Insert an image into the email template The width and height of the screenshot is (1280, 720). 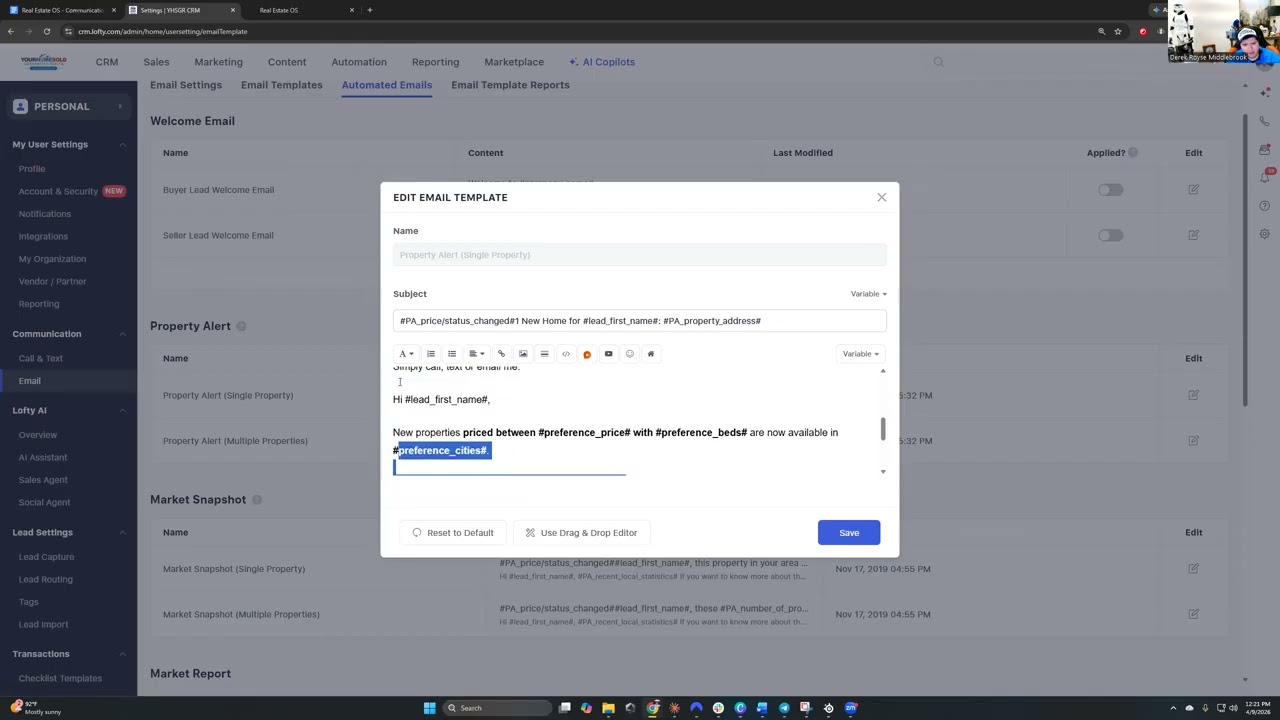coord(523,354)
